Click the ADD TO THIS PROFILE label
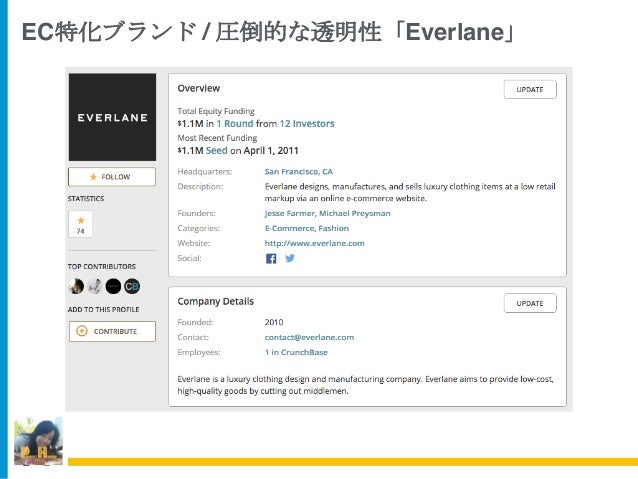The image size is (638, 479). pyautogui.click(x=104, y=310)
